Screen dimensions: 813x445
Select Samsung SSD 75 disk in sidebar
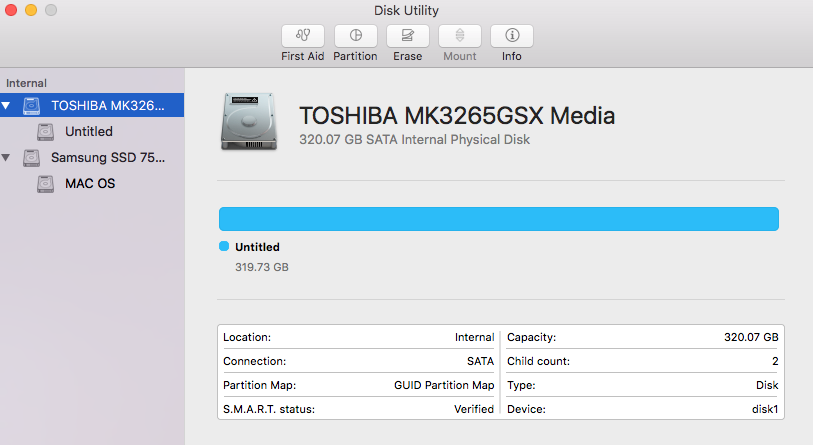coord(108,158)
